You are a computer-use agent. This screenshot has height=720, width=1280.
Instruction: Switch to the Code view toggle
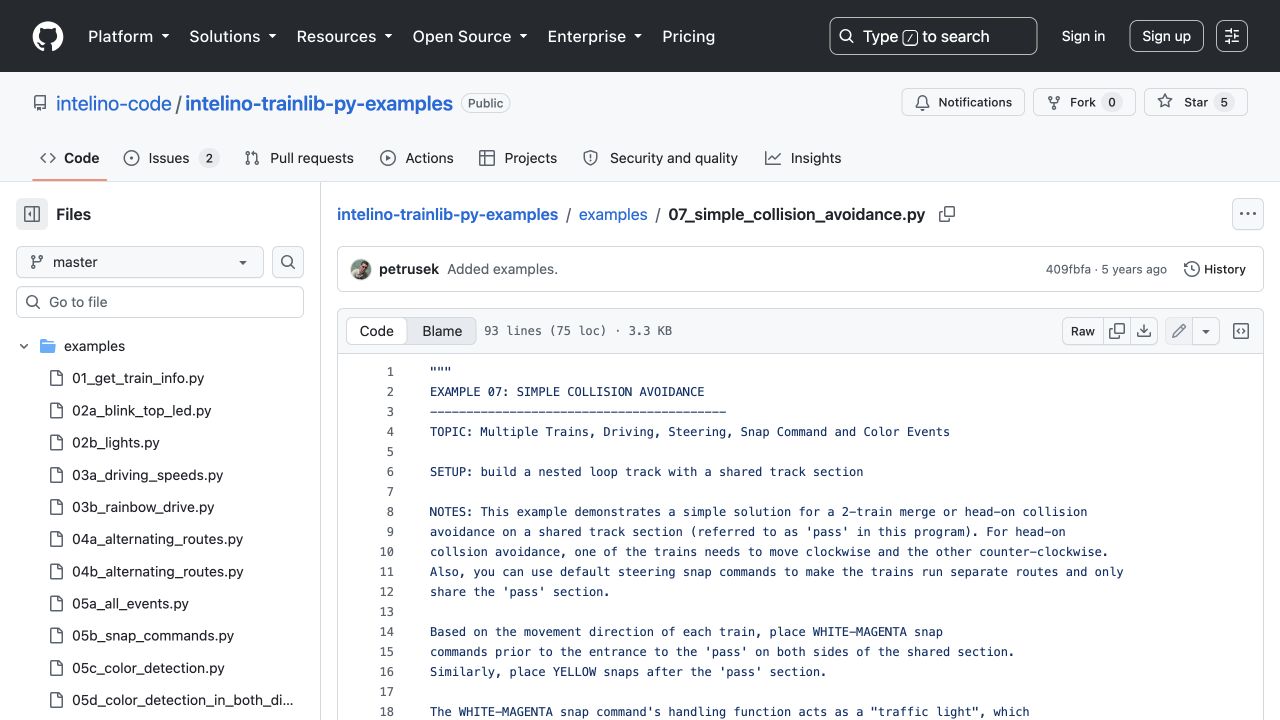click(x=377, y=331)
